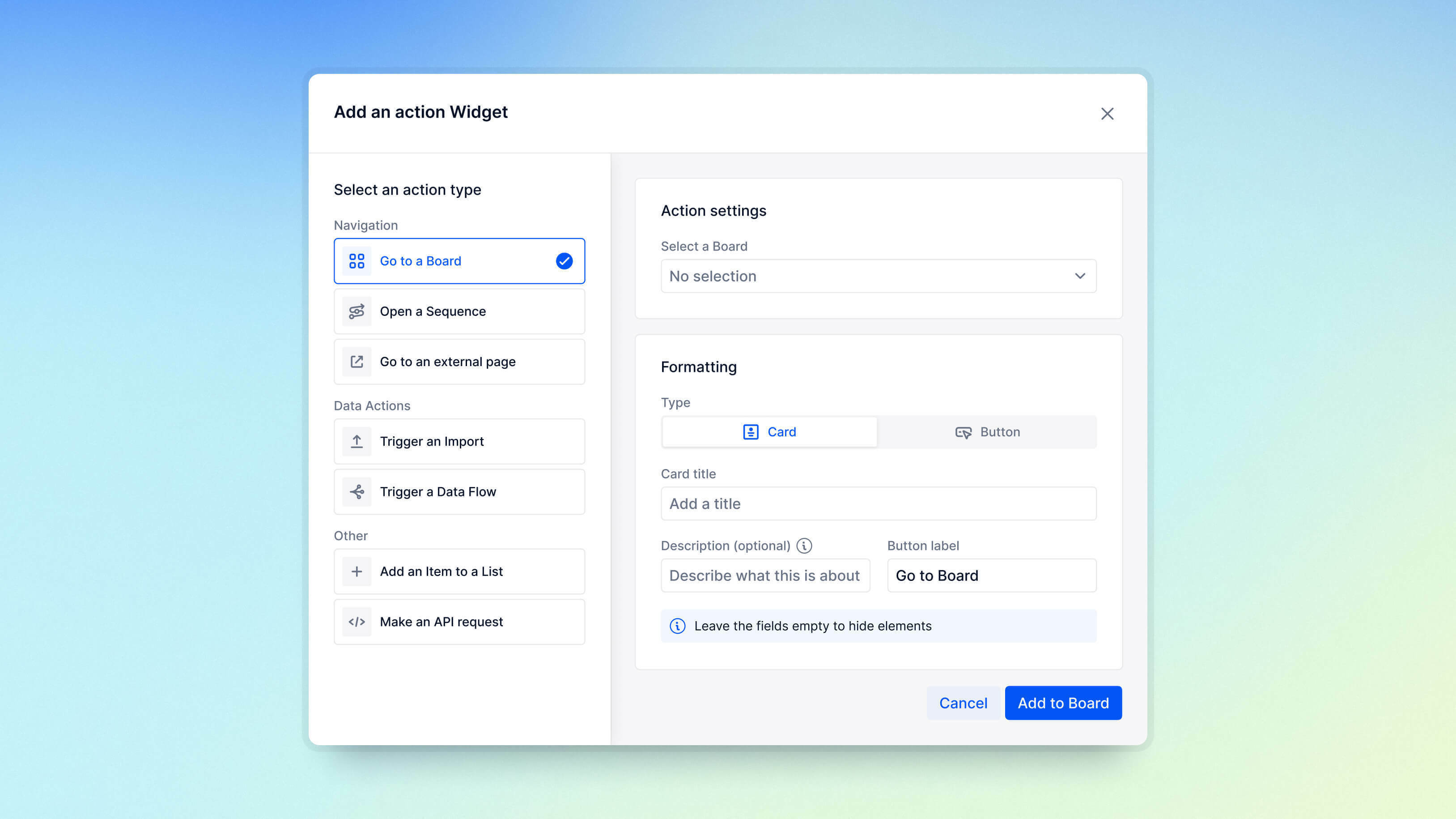Click the Data Flow branching icon
1456x819 pixels.
[x=357, y=491]
